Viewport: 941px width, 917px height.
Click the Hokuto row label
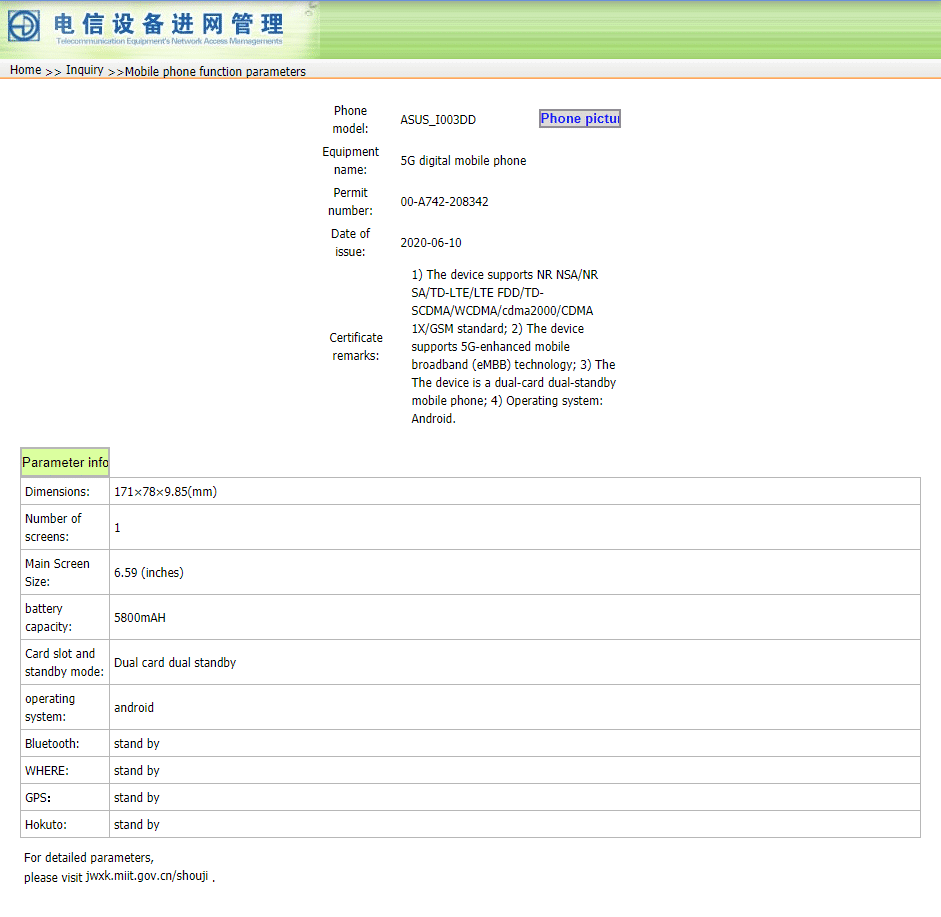pyautogui.click(x=46, y=825)
